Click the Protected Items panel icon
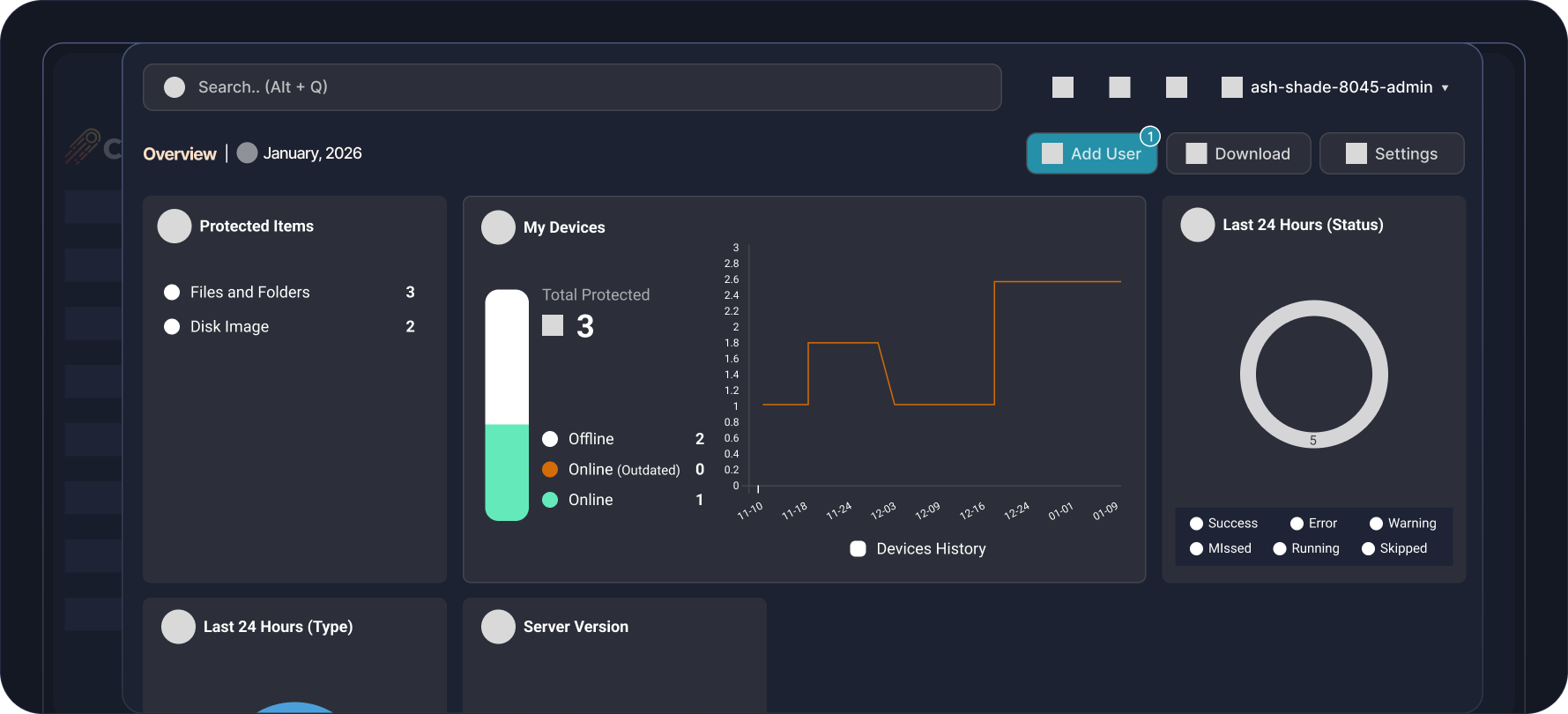1568x714 pixels. coord(175,227)
